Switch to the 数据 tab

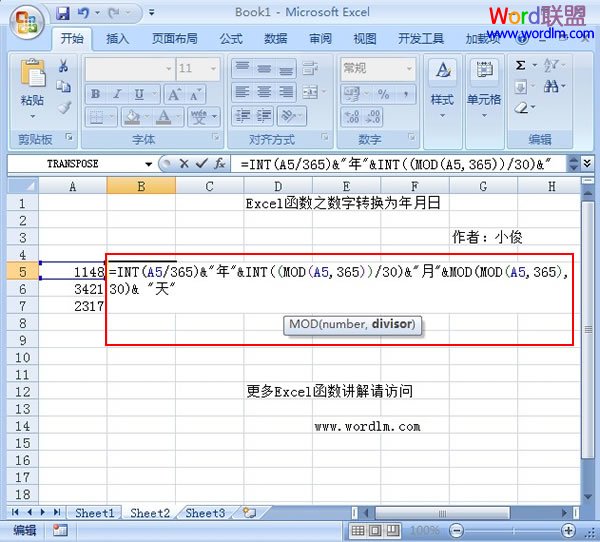click(x=276, y=39)
